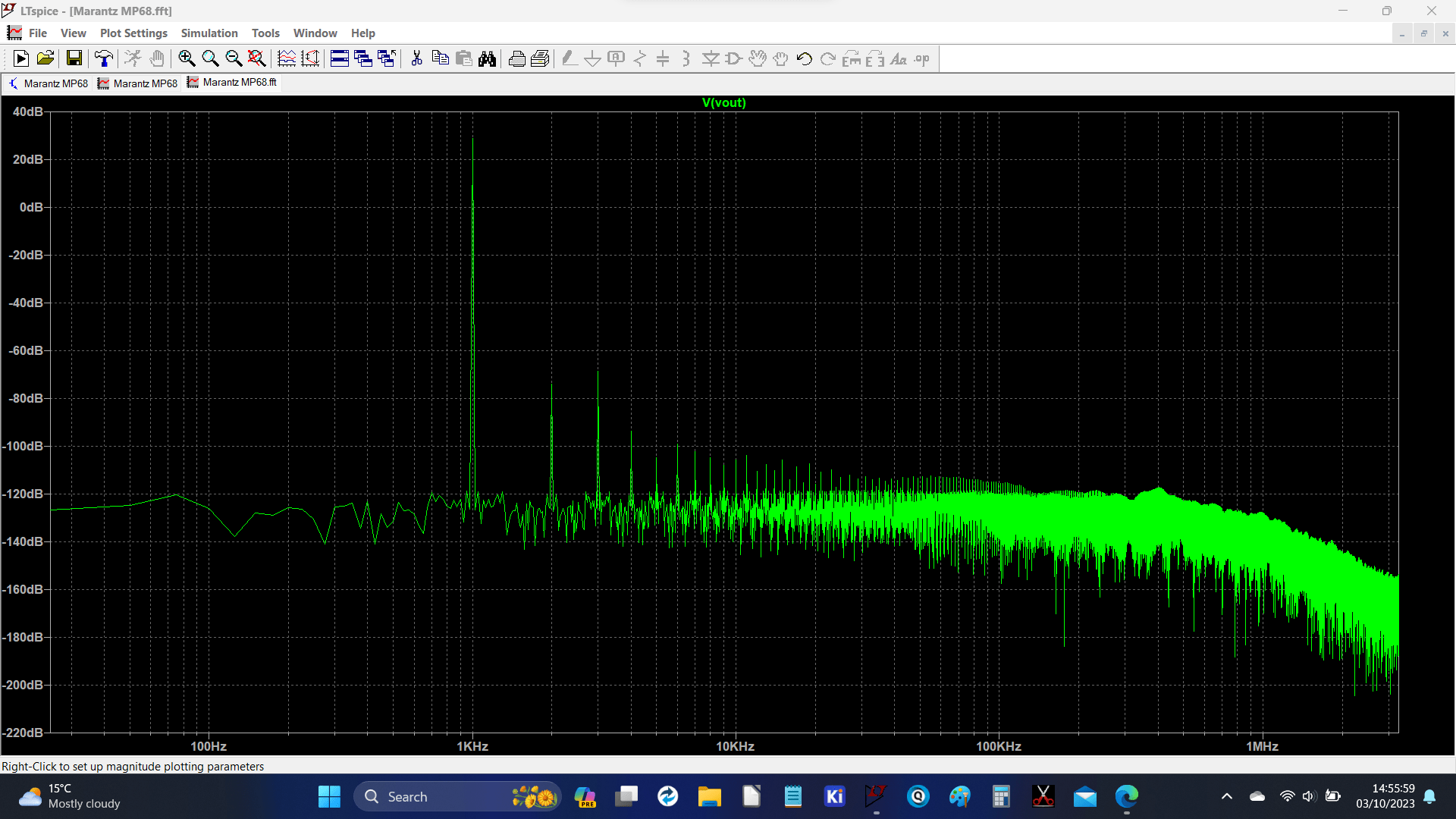The width and height of the screenshot is (1456, 819).
Task: Click the -120dB vertical axis label
Action: (24, 494)
